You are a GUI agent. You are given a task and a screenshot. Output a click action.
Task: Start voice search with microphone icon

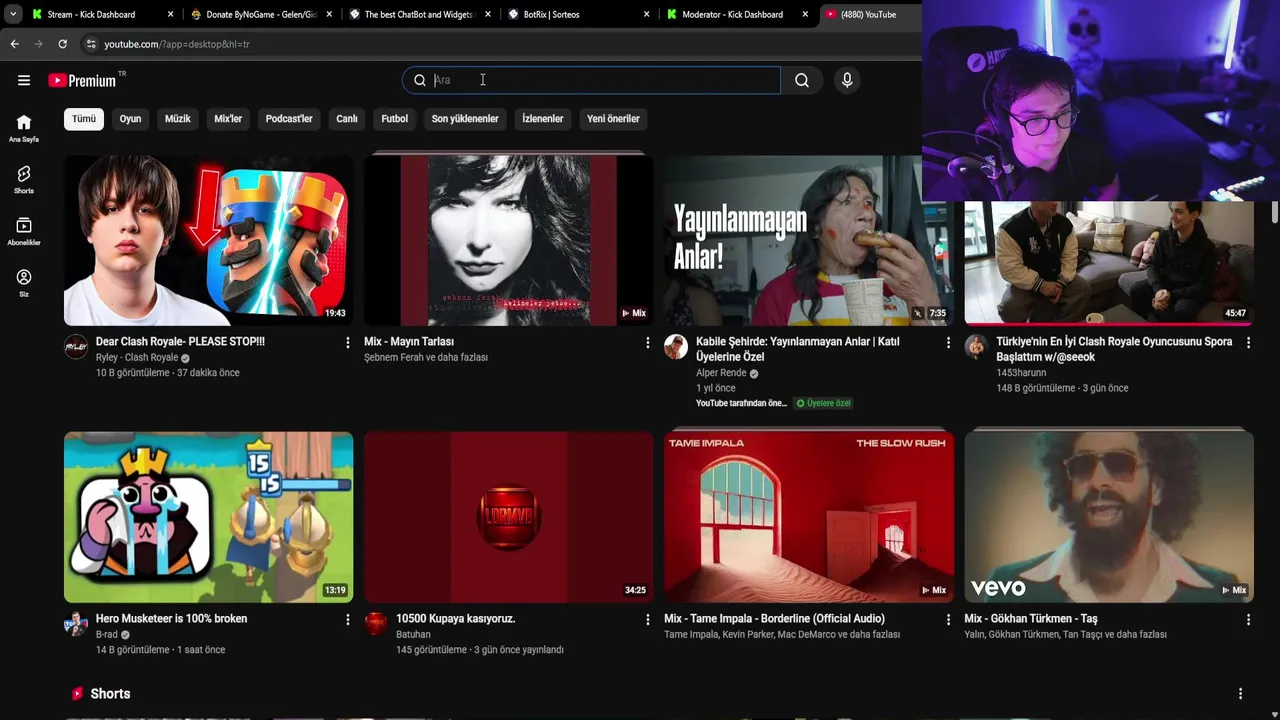[x=847, y=80]
